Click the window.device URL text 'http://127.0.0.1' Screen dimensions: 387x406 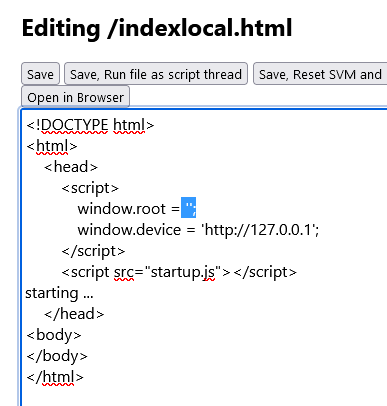click(x=258, y=230)
